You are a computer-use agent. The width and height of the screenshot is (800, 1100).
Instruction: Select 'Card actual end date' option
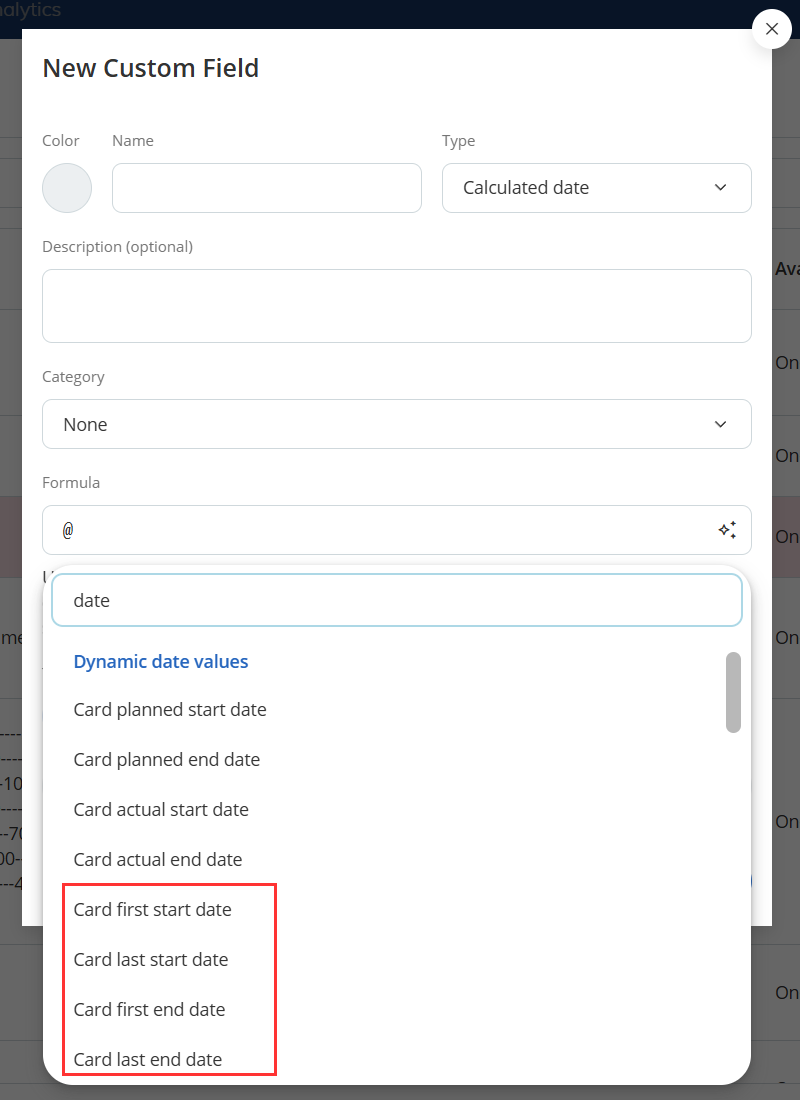point(158,860)
